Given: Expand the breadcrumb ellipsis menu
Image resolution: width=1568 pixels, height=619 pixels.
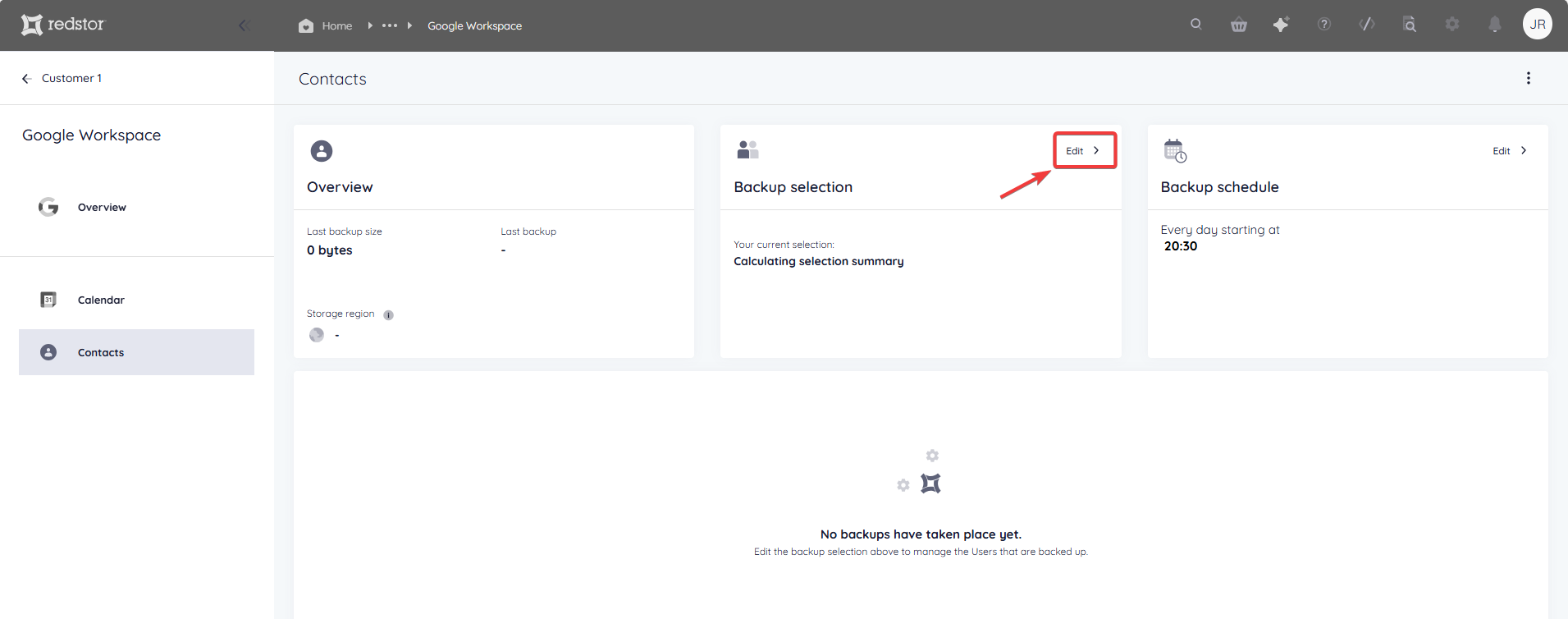Looking at the screenshot, I should (x=390, y=25).
